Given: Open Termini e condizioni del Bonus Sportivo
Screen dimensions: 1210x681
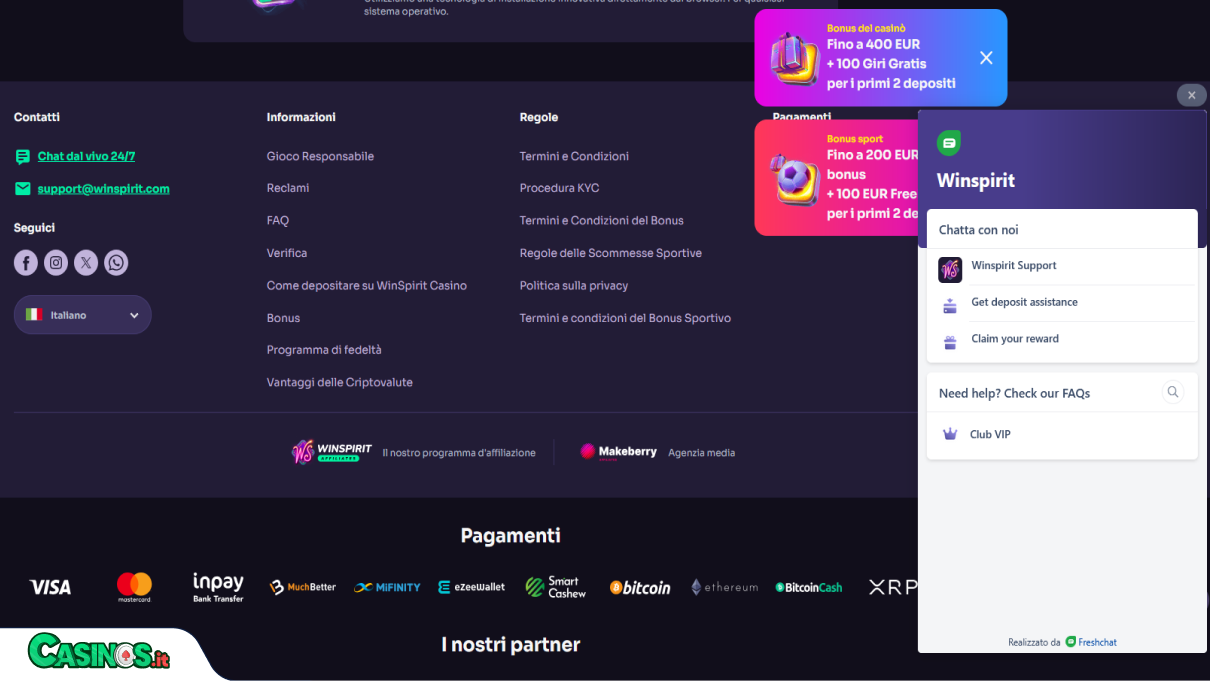Looking at the screenshot, I should [625, 318].
